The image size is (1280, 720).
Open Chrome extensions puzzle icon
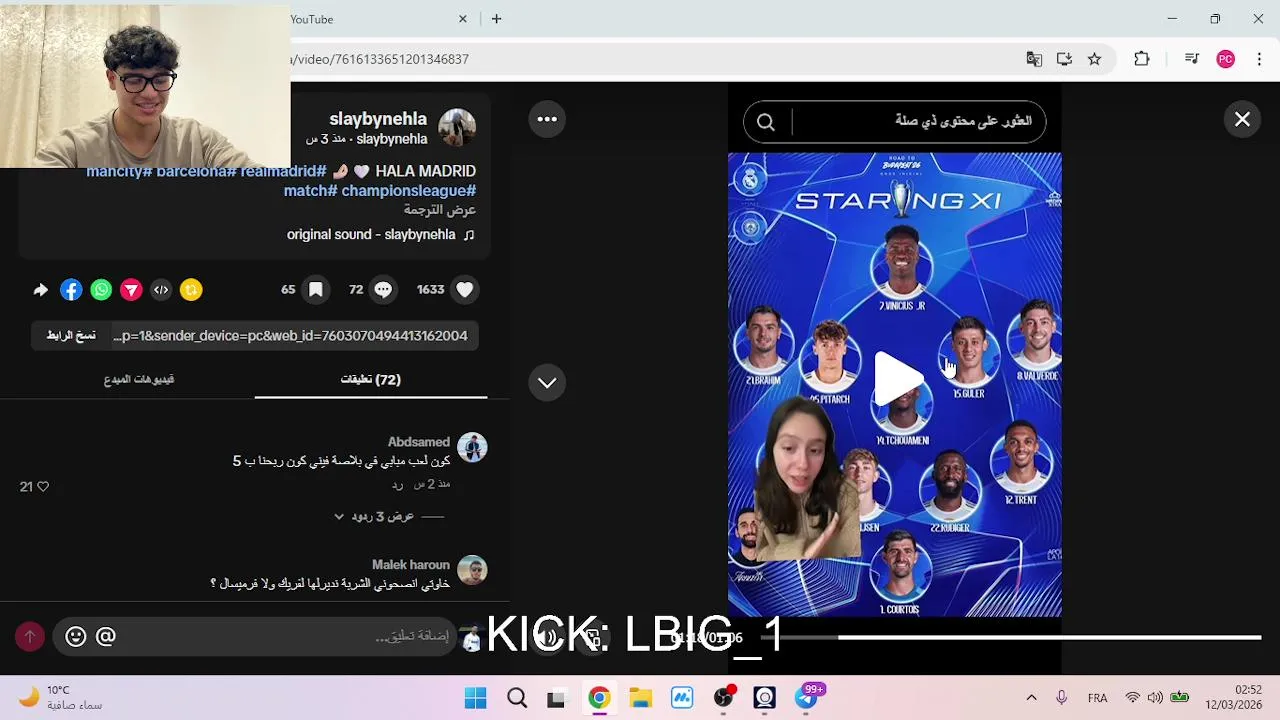(1142, 59)
